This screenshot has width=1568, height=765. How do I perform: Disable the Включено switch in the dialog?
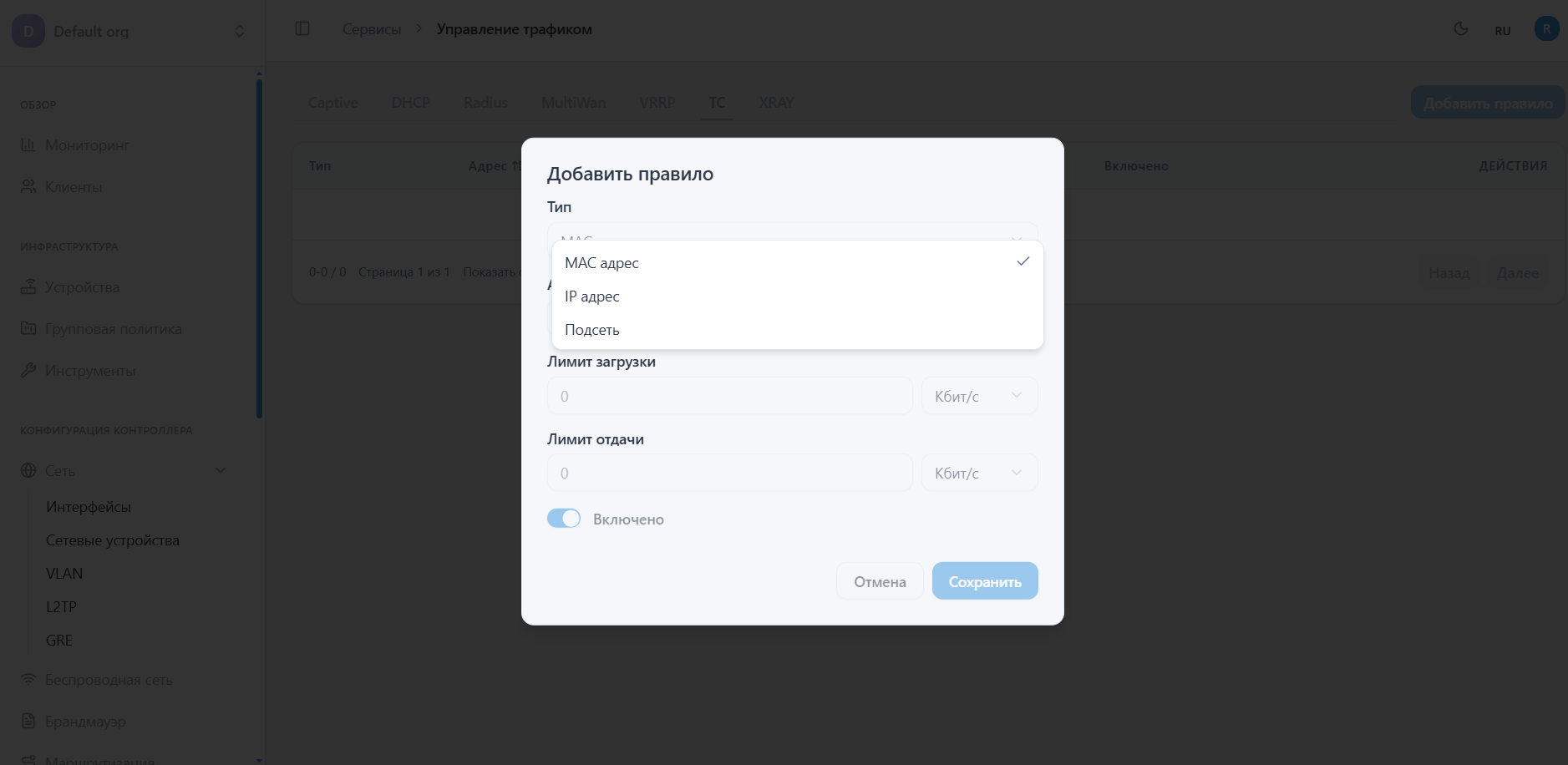[564, 518]
